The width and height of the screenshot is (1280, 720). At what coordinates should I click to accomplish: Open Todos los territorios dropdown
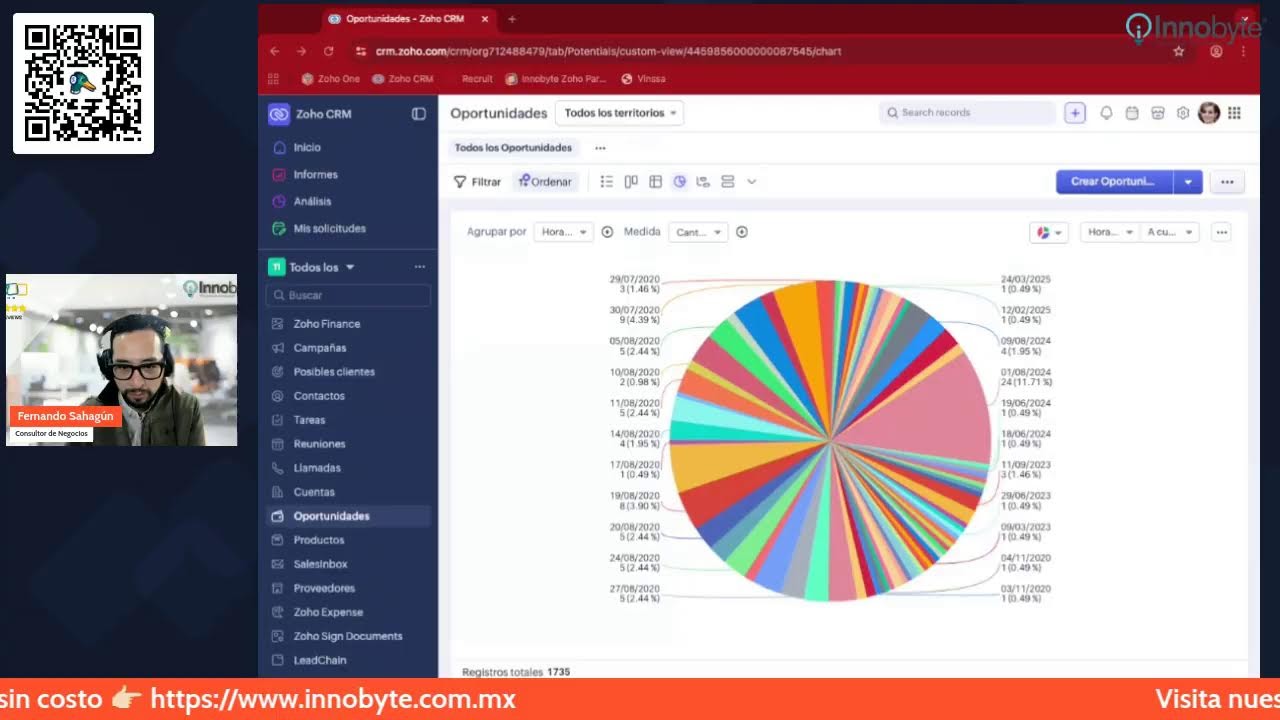pyautogui.click(x=619, y=113)
